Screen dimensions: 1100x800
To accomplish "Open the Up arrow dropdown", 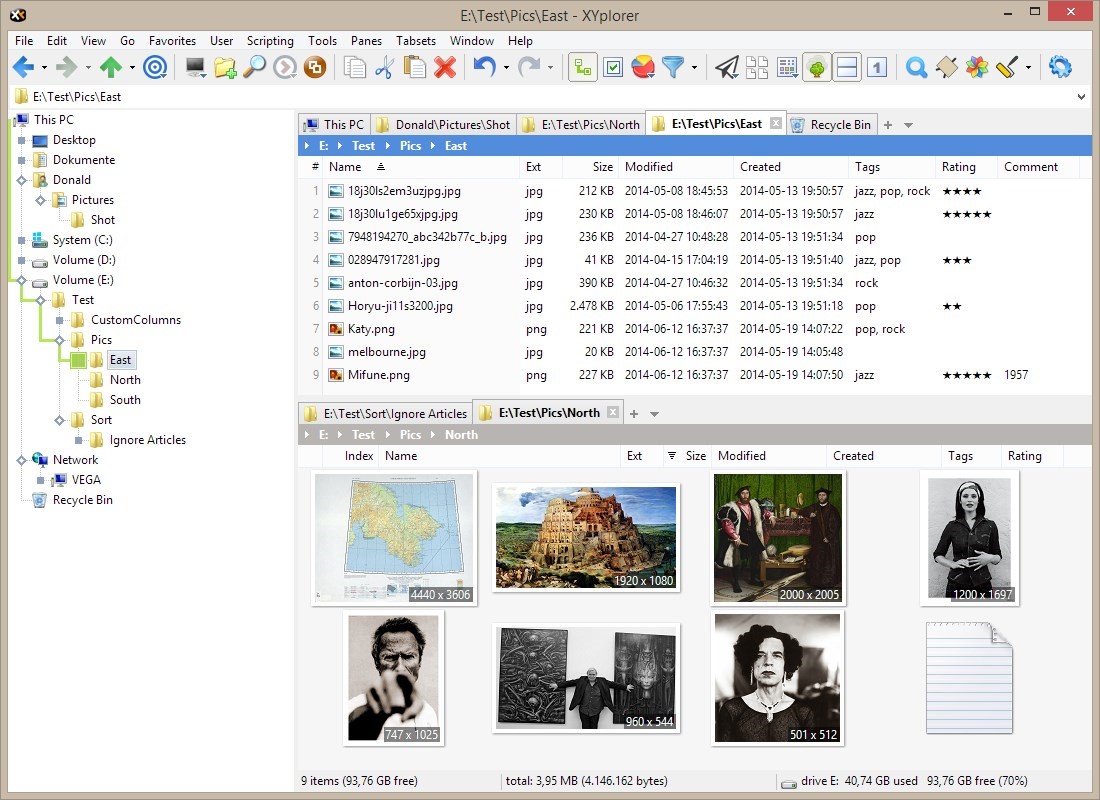I will [132, 68].
